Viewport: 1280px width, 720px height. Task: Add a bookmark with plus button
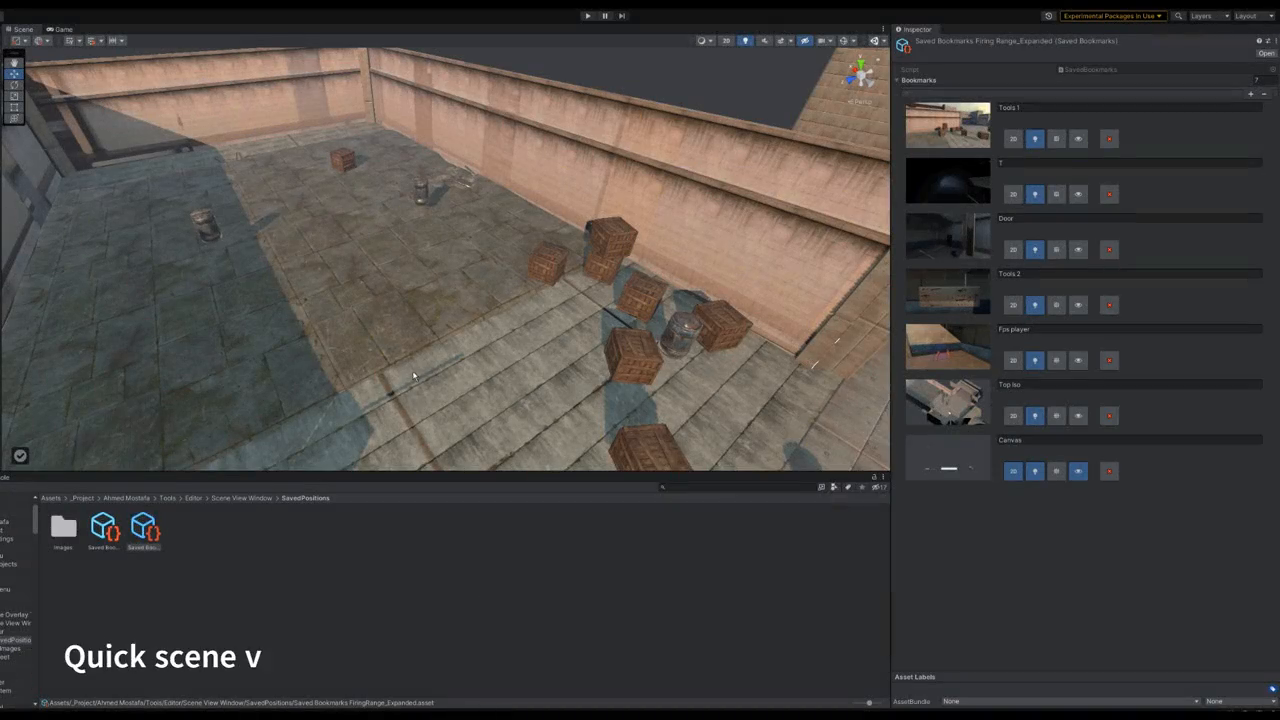point(1250,94)
